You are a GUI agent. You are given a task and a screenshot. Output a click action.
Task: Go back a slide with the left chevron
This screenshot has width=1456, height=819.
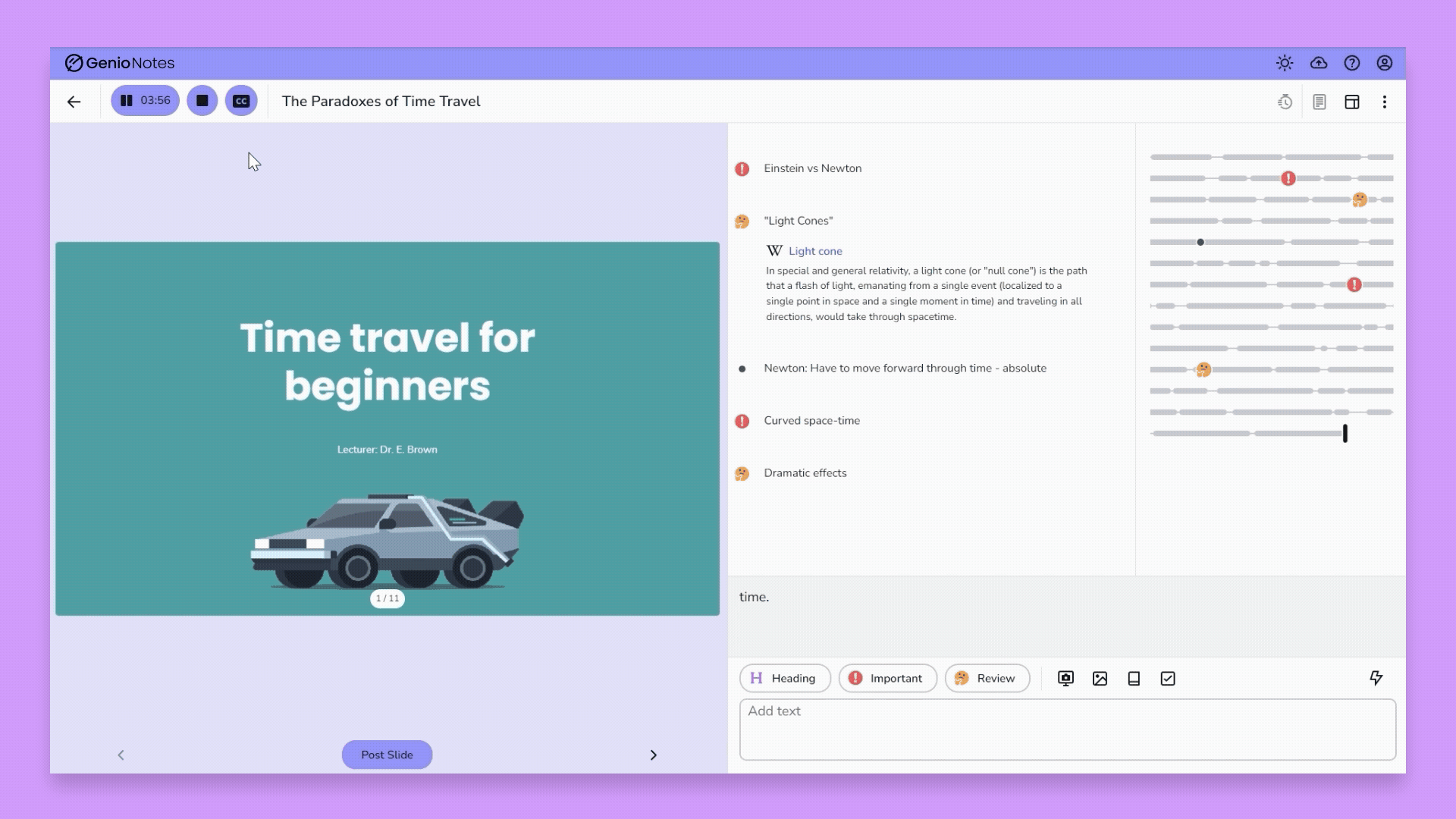pos(121,755)
